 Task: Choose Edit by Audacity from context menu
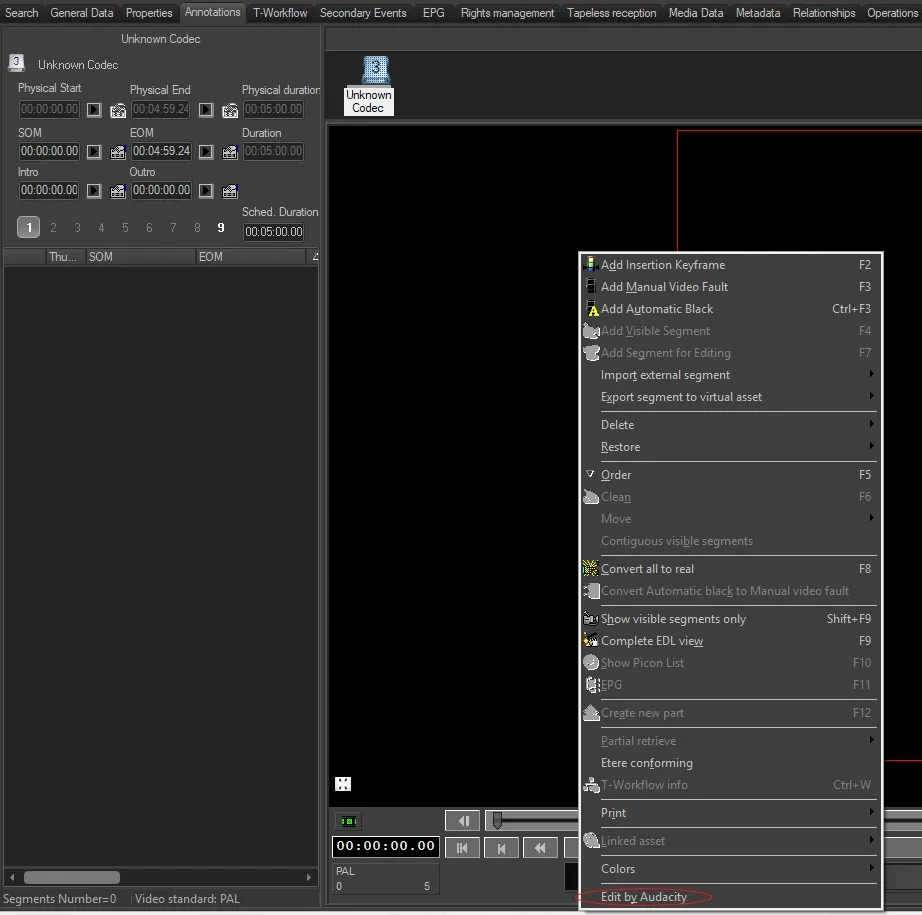(x=643, y=897)
